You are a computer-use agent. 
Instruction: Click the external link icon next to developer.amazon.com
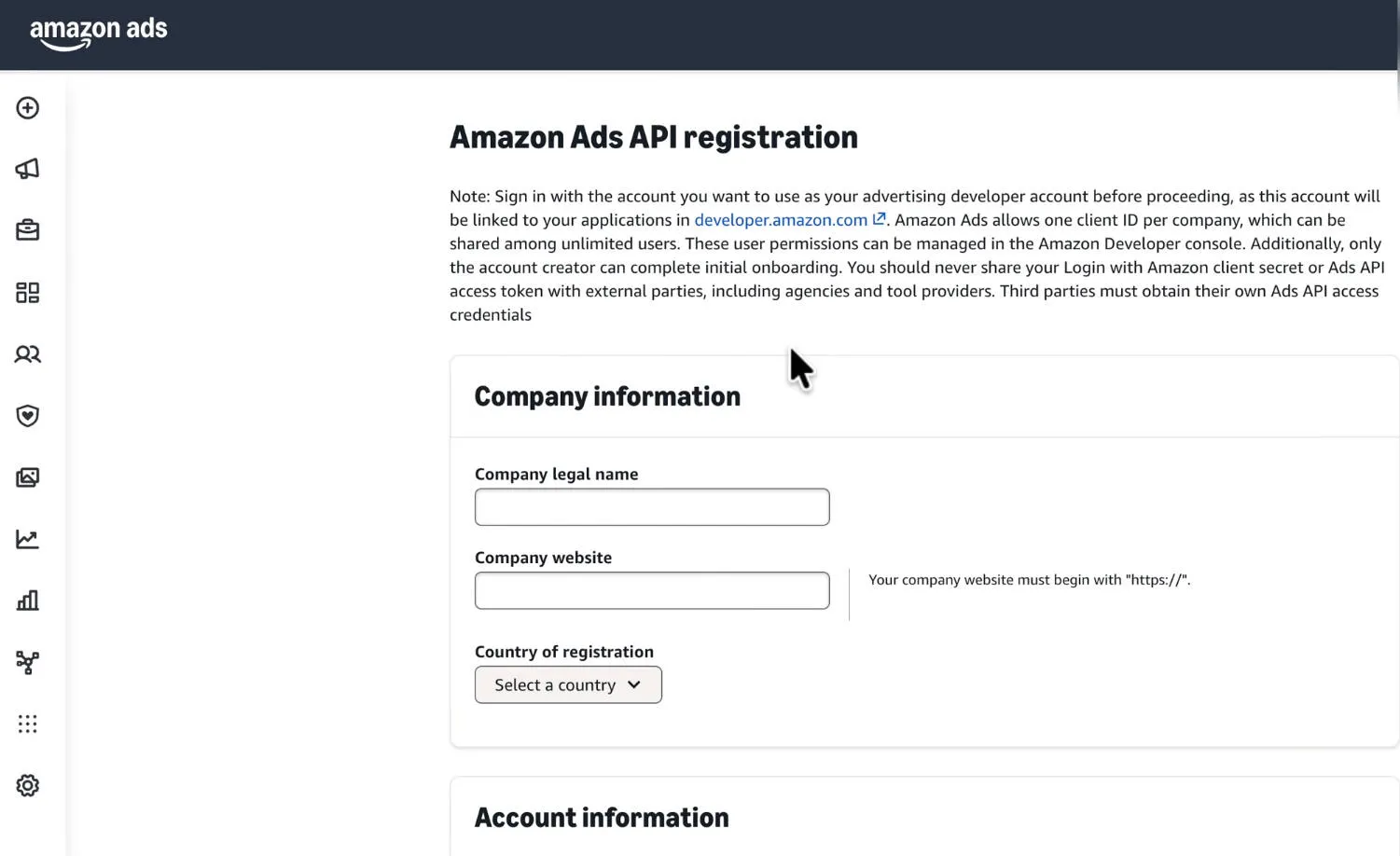[x=878, y=218]
